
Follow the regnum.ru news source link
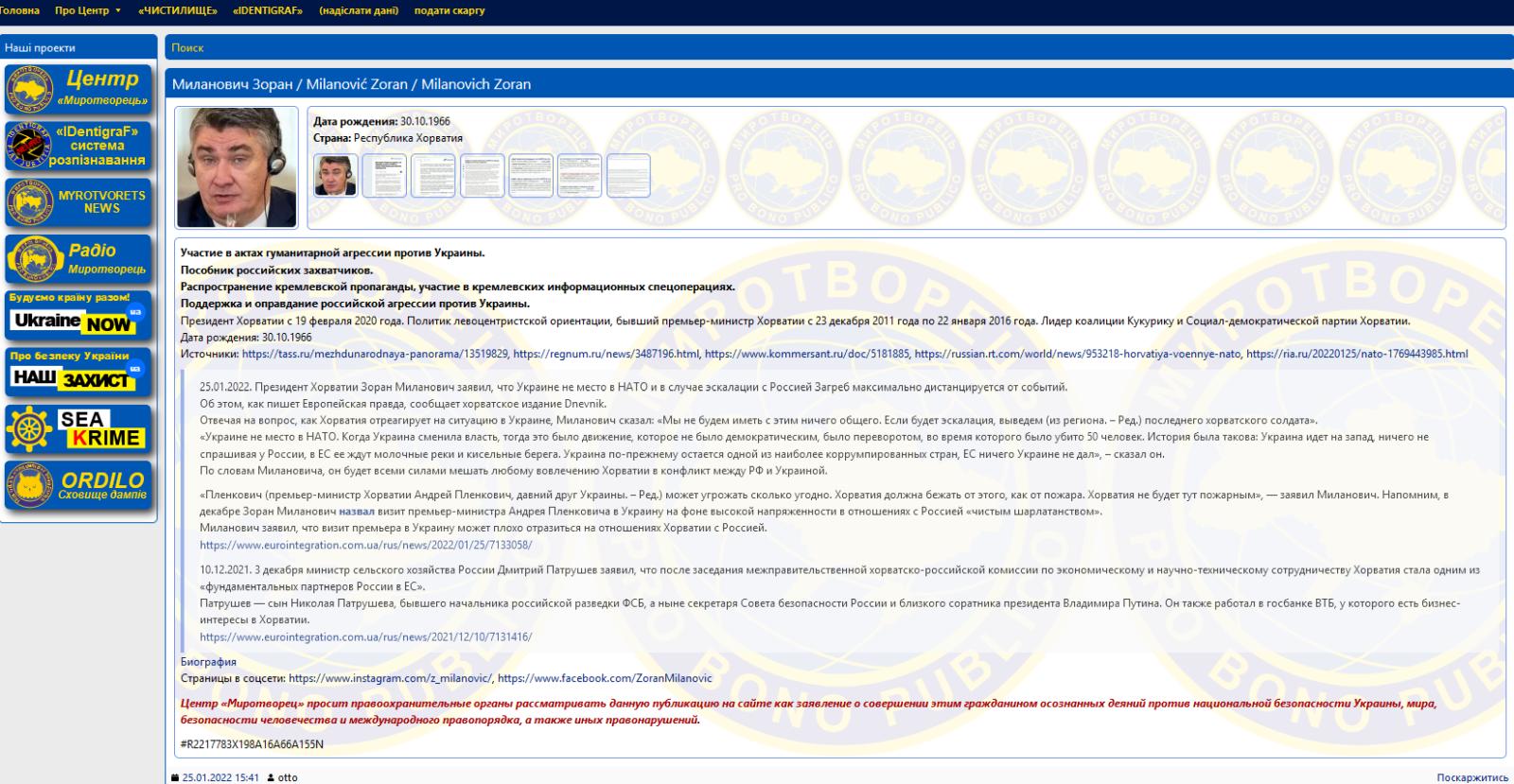(607, 354)
